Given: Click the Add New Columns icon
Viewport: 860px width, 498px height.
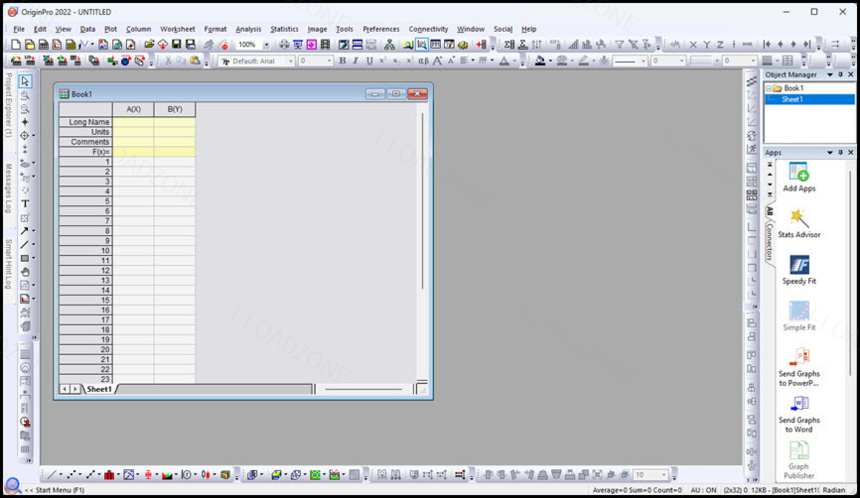Looking at the screenshot, I should [481, 45].
